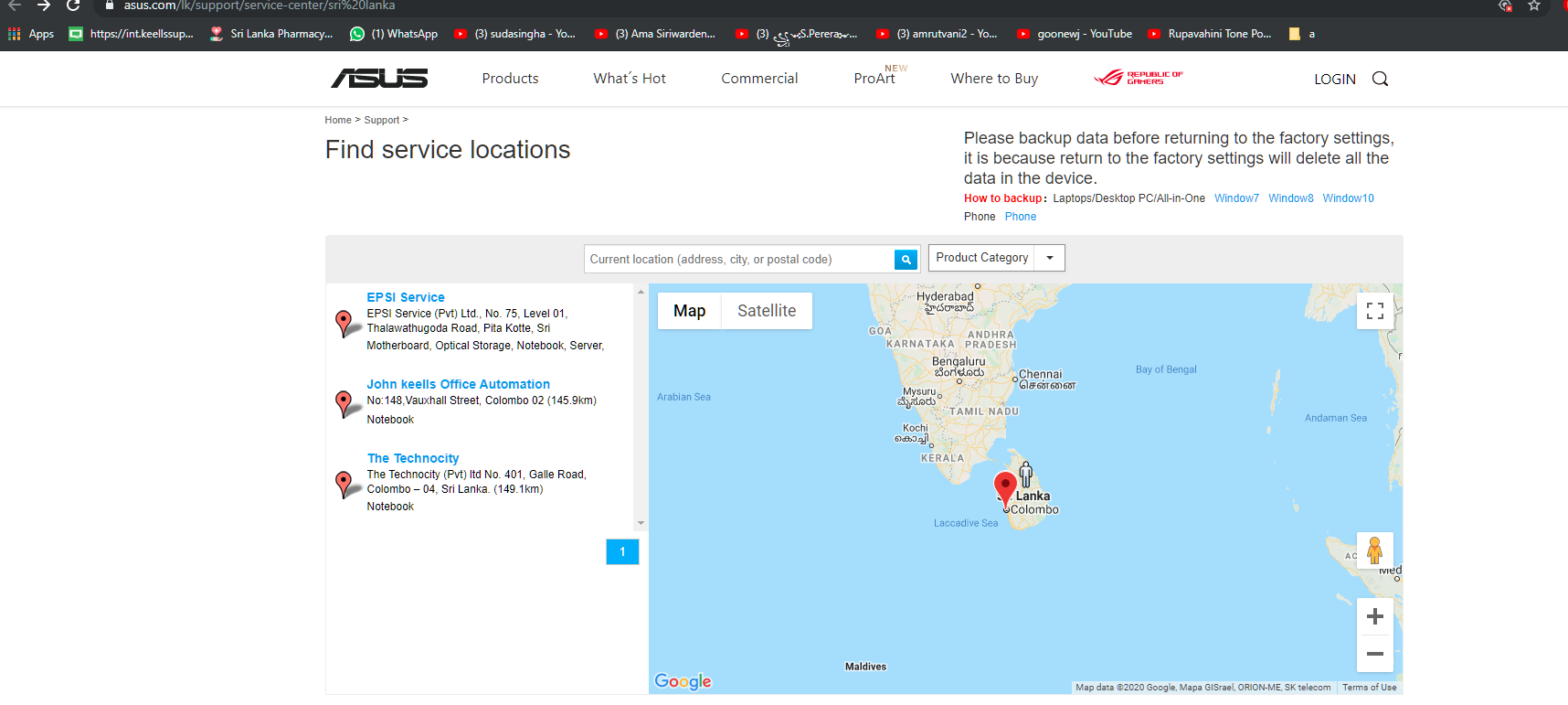This screenshot has height=705, width=1568.
Task: Open the Window8 backup guide
Action: pos(1290,198)
